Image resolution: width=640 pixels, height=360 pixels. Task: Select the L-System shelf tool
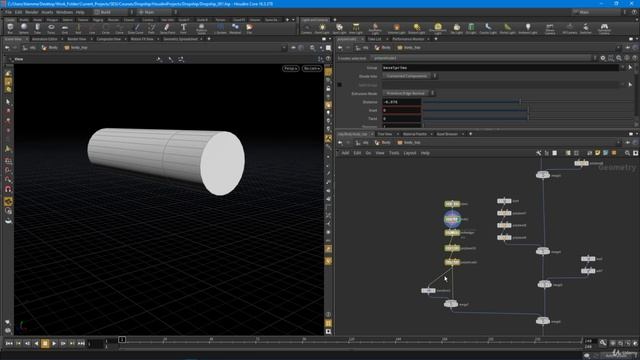tap(220, 29)
